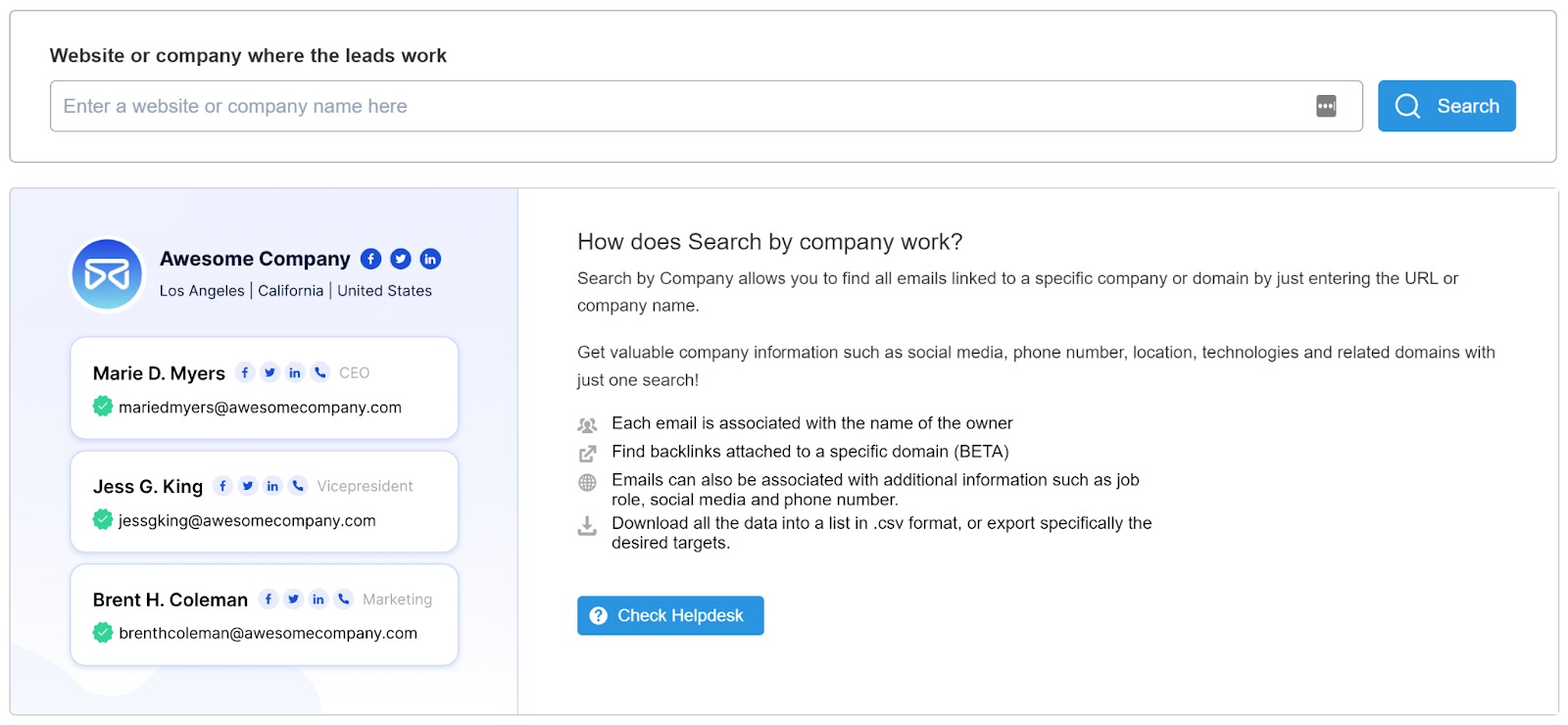
Task: Open the Check Helpdesk button
Action: pyautogui.click(x=670, y=615)
